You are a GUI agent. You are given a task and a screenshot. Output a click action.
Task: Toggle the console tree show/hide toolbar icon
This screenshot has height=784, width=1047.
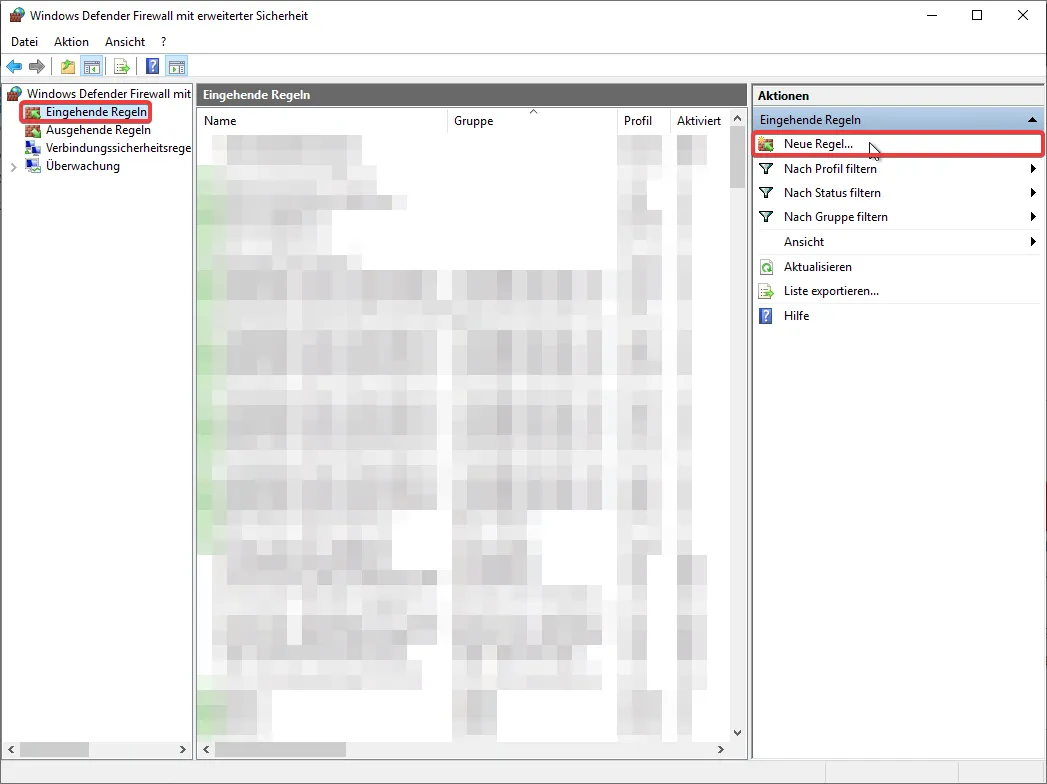(x=91, y=66)
